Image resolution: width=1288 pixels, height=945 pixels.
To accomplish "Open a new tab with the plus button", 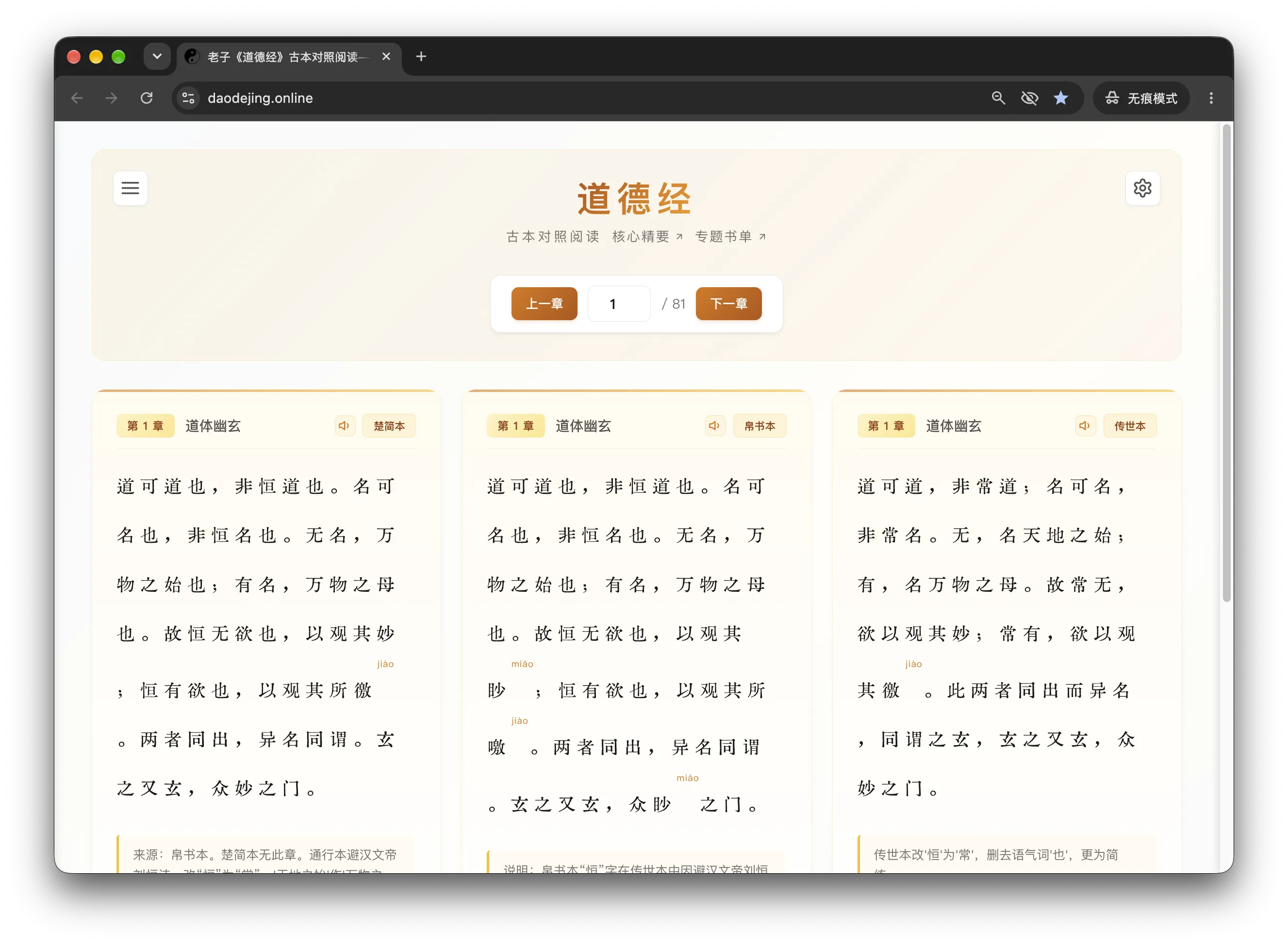I will click(421, 57).
